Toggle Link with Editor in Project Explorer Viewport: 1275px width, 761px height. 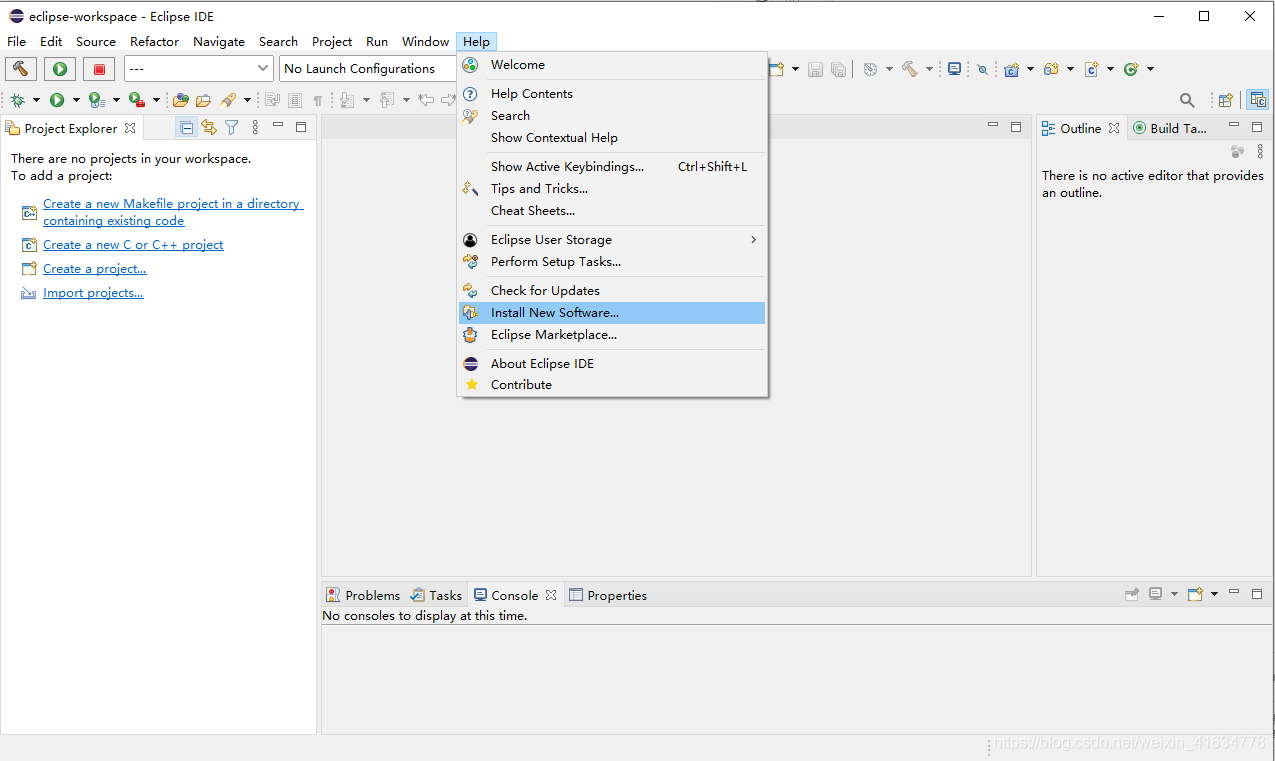209,127
